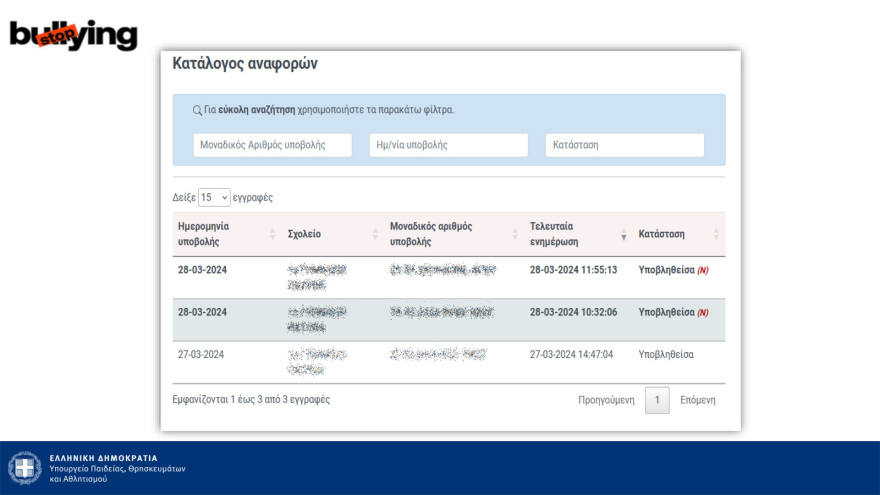Select page 1 in the pagination
Screen dimensions: 880x495
point(657,400)
